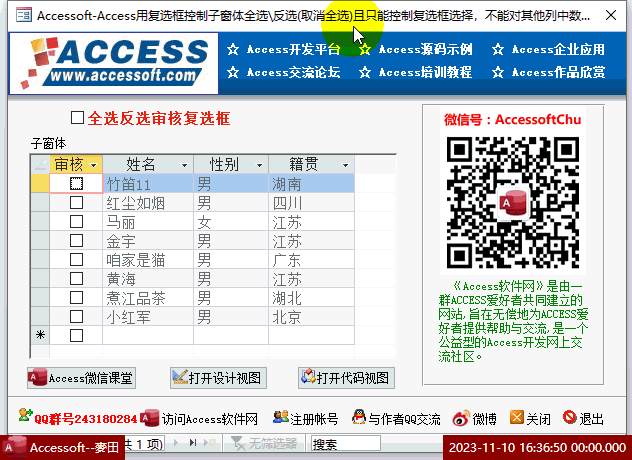The image size is (632, 460).
Task: Open the Access培训教程 link
Action: tap(426, 72)
